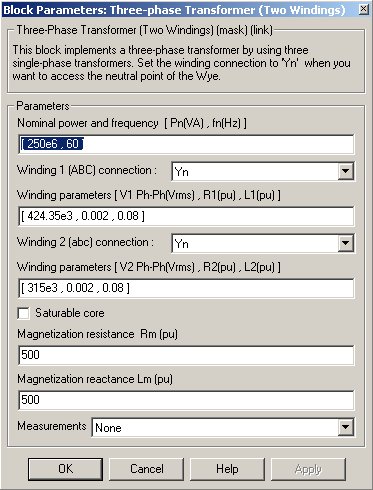This screenshot has width=373, height=490.
Task: Click the 'Saturable core' label text
Action: 70,313
